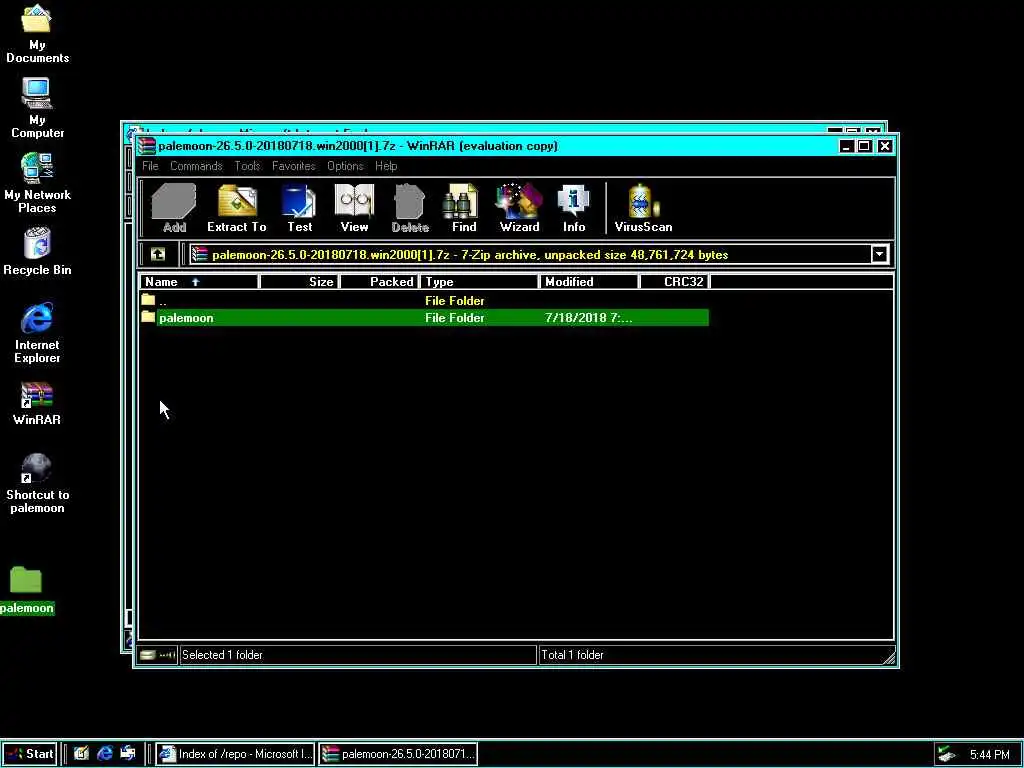This screenshot has width=1024, height=768.
Task: Open the Options menu
Action: 345,166
